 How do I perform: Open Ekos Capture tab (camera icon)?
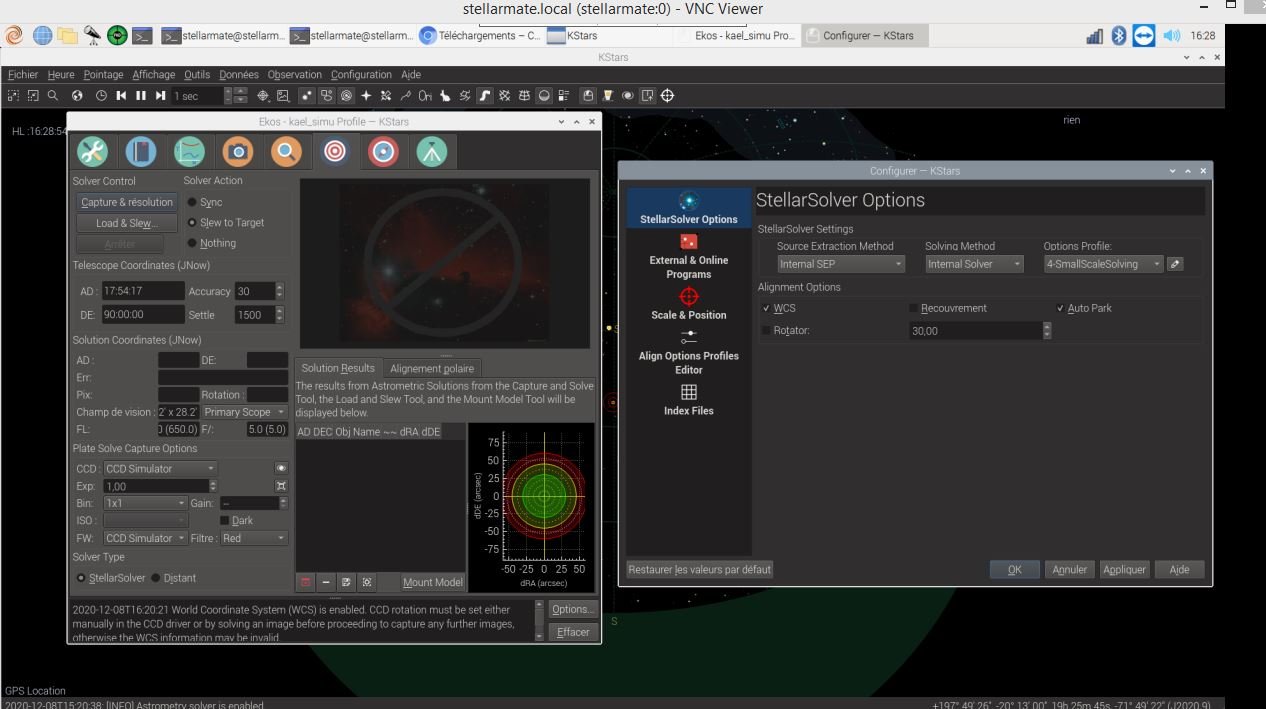point(238,152)
